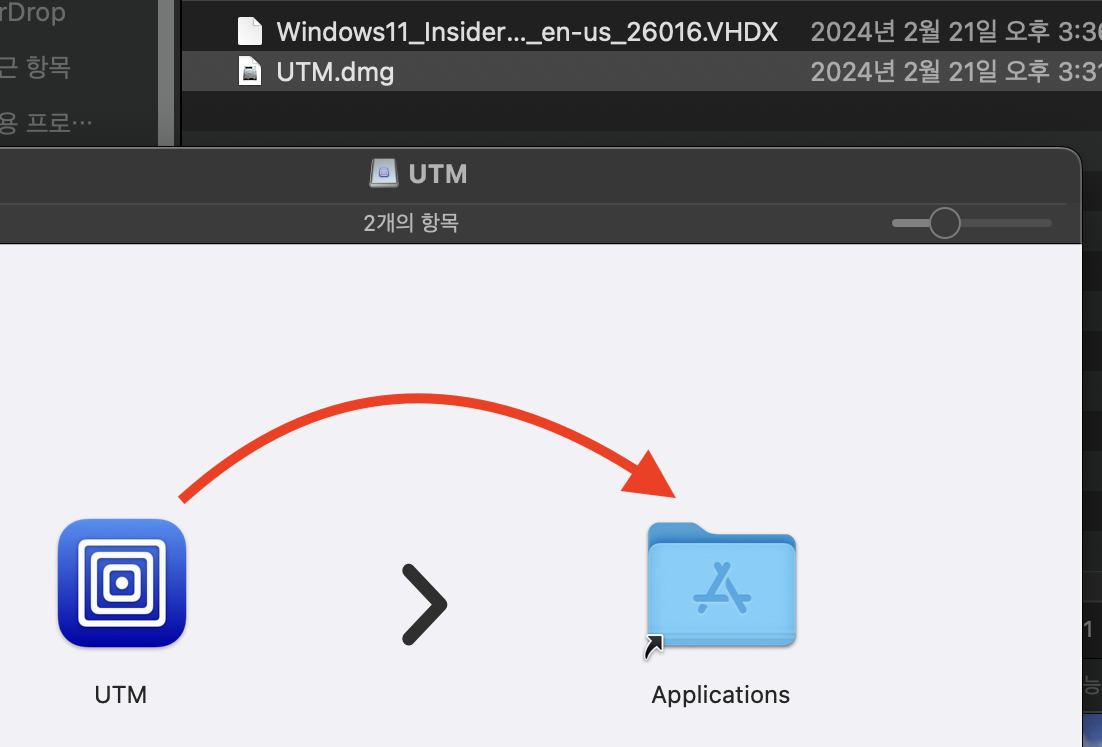Open recent items in the Finder sidebar
The height and width of the screenshot is (747, 1102).
(35, 67)
